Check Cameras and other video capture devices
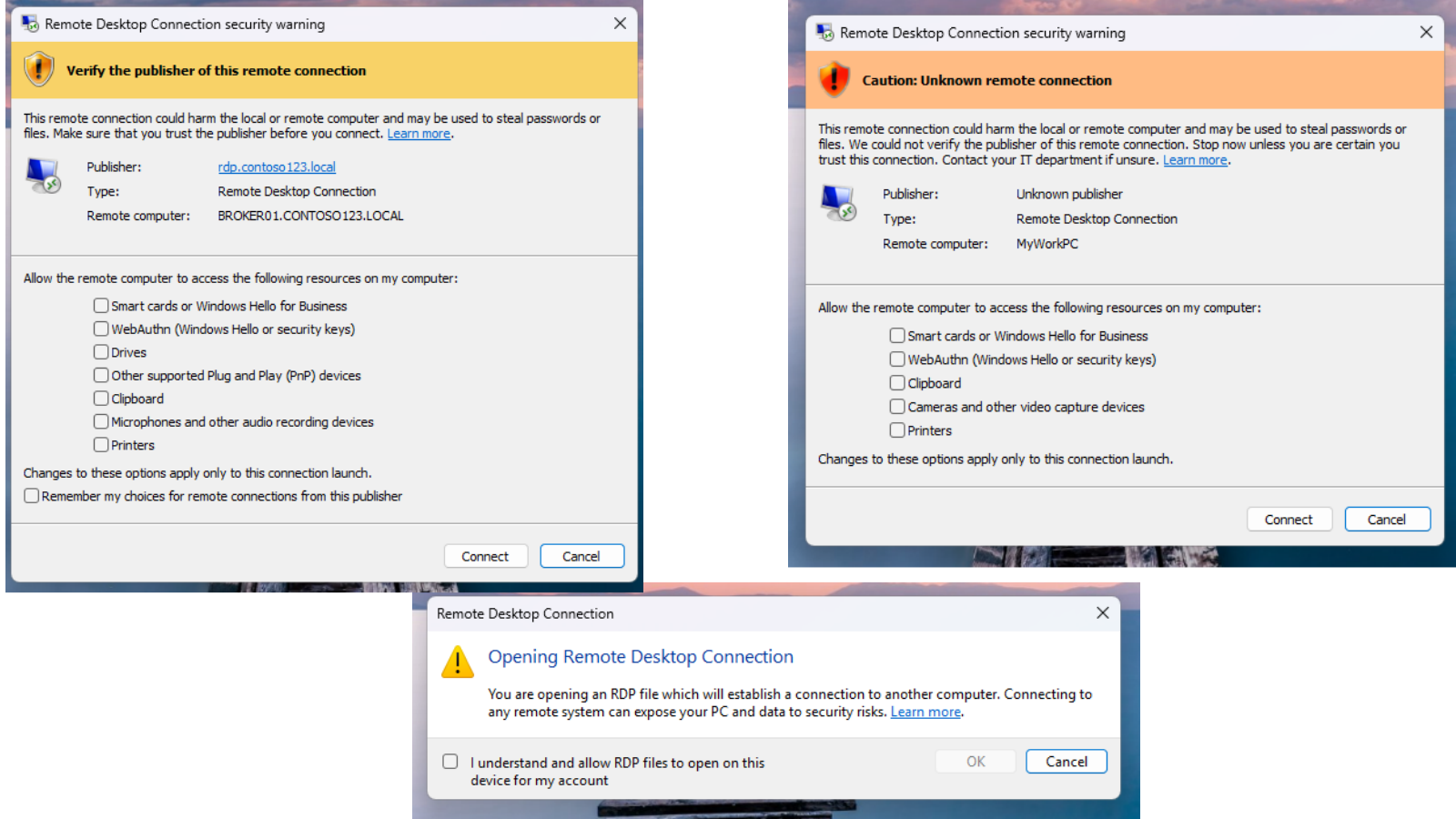This screenshot has width=1456, height=819. [897, 407]
